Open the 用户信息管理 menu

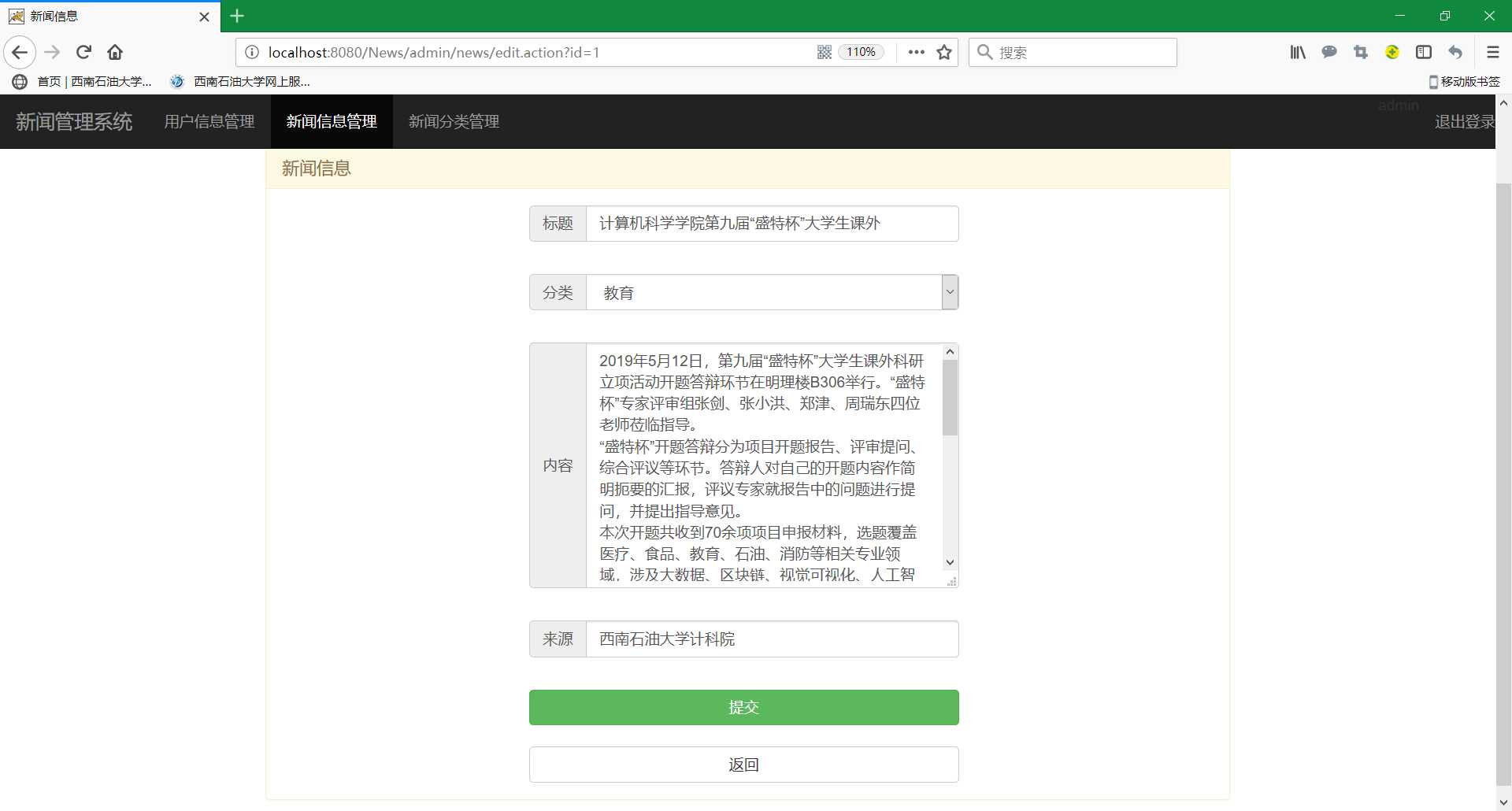point(209,121)
